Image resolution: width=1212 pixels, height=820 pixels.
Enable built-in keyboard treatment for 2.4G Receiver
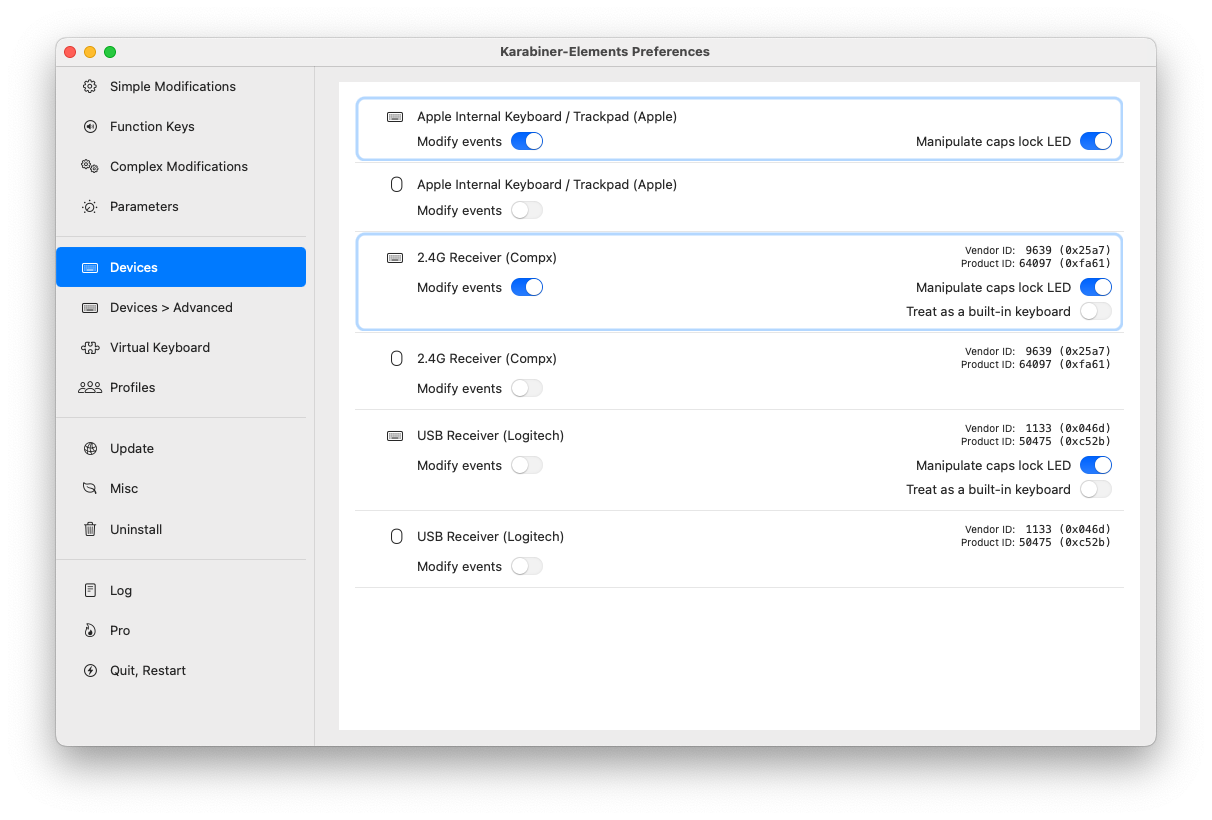1096,311
